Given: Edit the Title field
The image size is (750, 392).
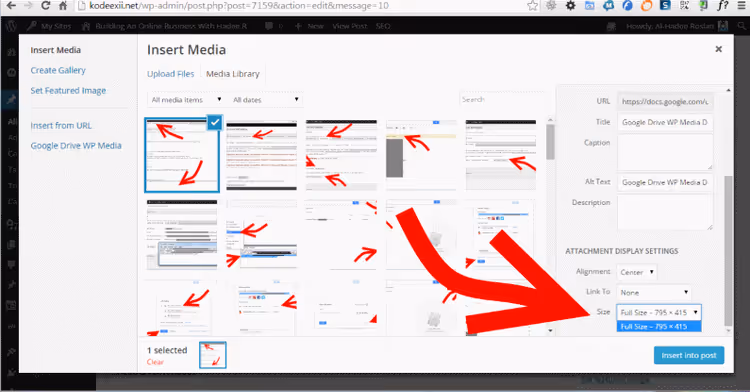Looking at the screenshot, I should (x=665, y=122).
